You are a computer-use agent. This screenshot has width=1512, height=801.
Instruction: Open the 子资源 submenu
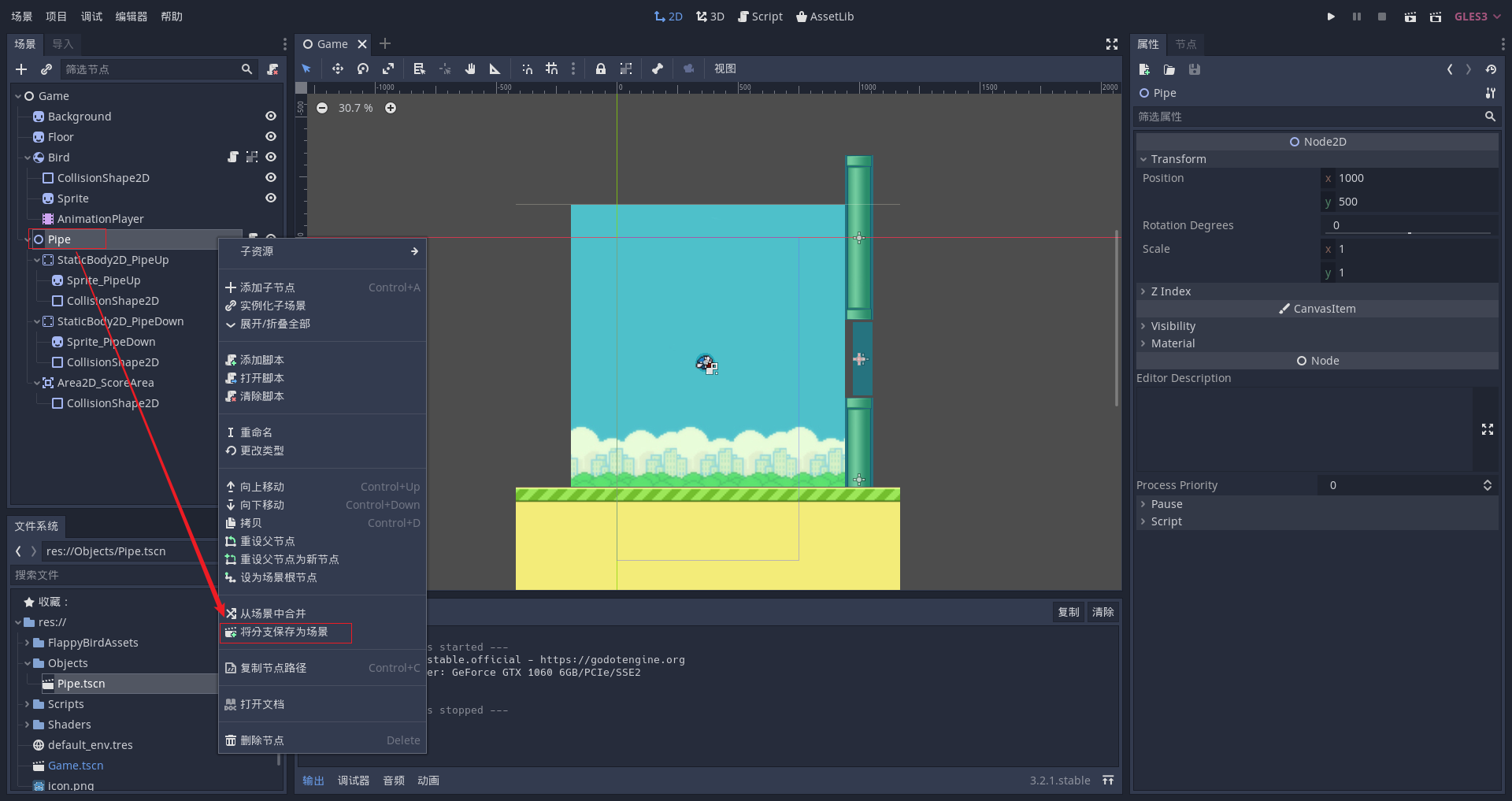pos(322,251)
